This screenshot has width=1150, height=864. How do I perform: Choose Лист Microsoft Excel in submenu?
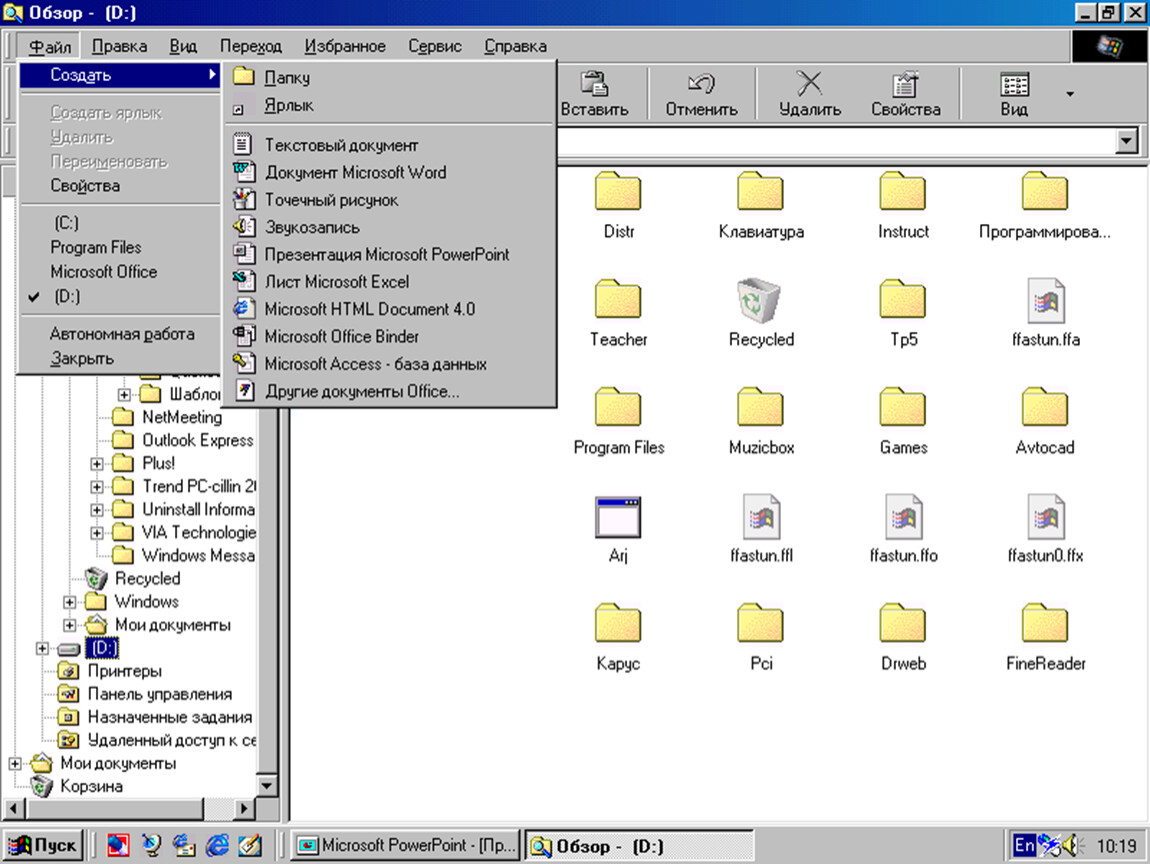(x=389, y=282)
